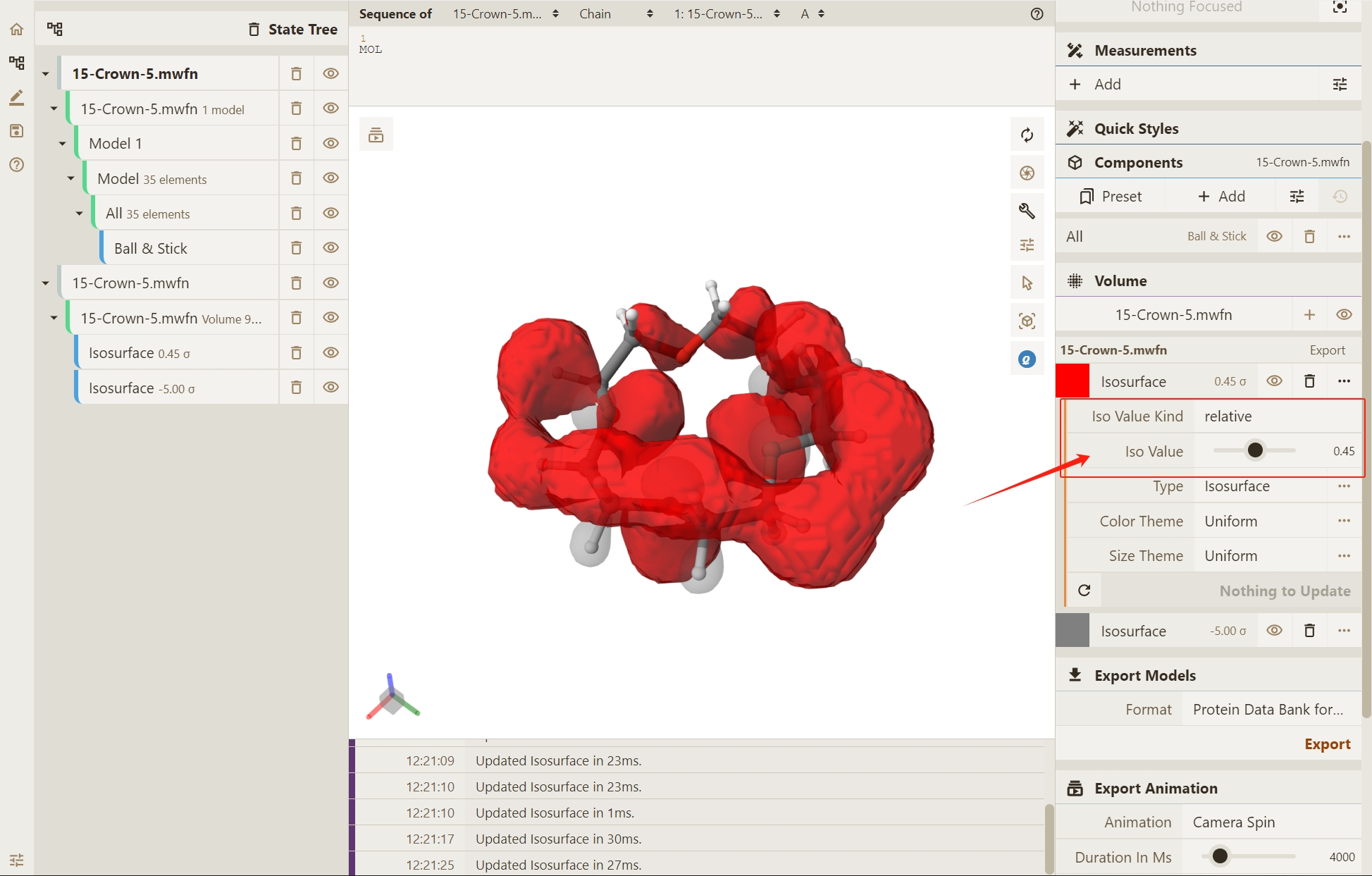Open the animation export icon above viewport
Image resolution: width=1372 pixels, height=876 pixels.
point(376,135)
